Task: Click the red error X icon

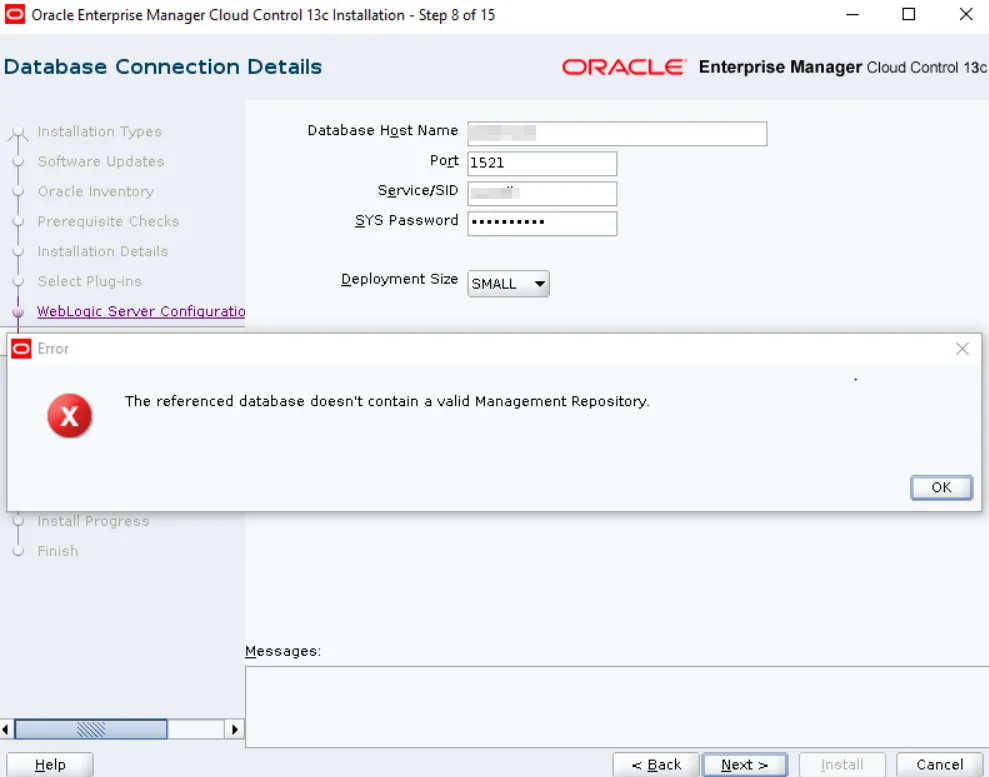Action: [x=70, y=415]
